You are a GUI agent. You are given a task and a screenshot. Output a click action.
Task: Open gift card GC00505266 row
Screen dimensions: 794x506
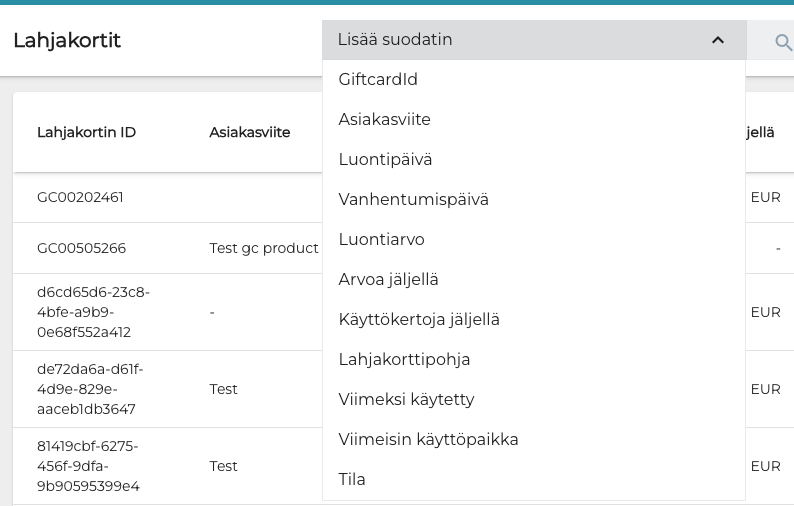click(81, 248)
